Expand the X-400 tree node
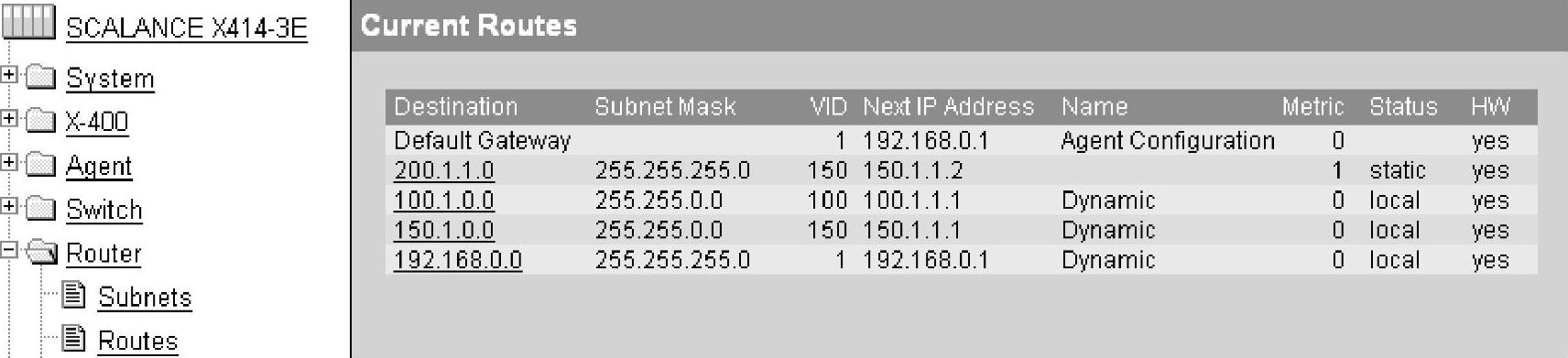1568x358 pixels. 9,119
